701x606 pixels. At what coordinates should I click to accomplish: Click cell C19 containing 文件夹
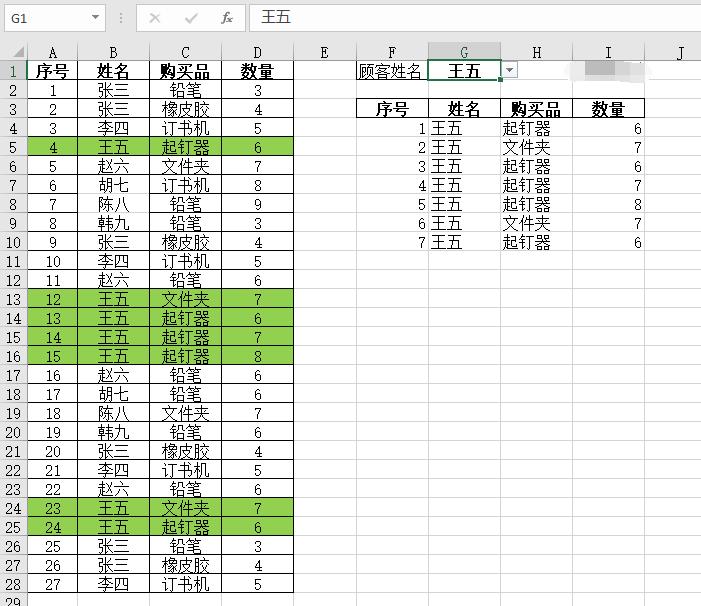[x=186, y=413]
